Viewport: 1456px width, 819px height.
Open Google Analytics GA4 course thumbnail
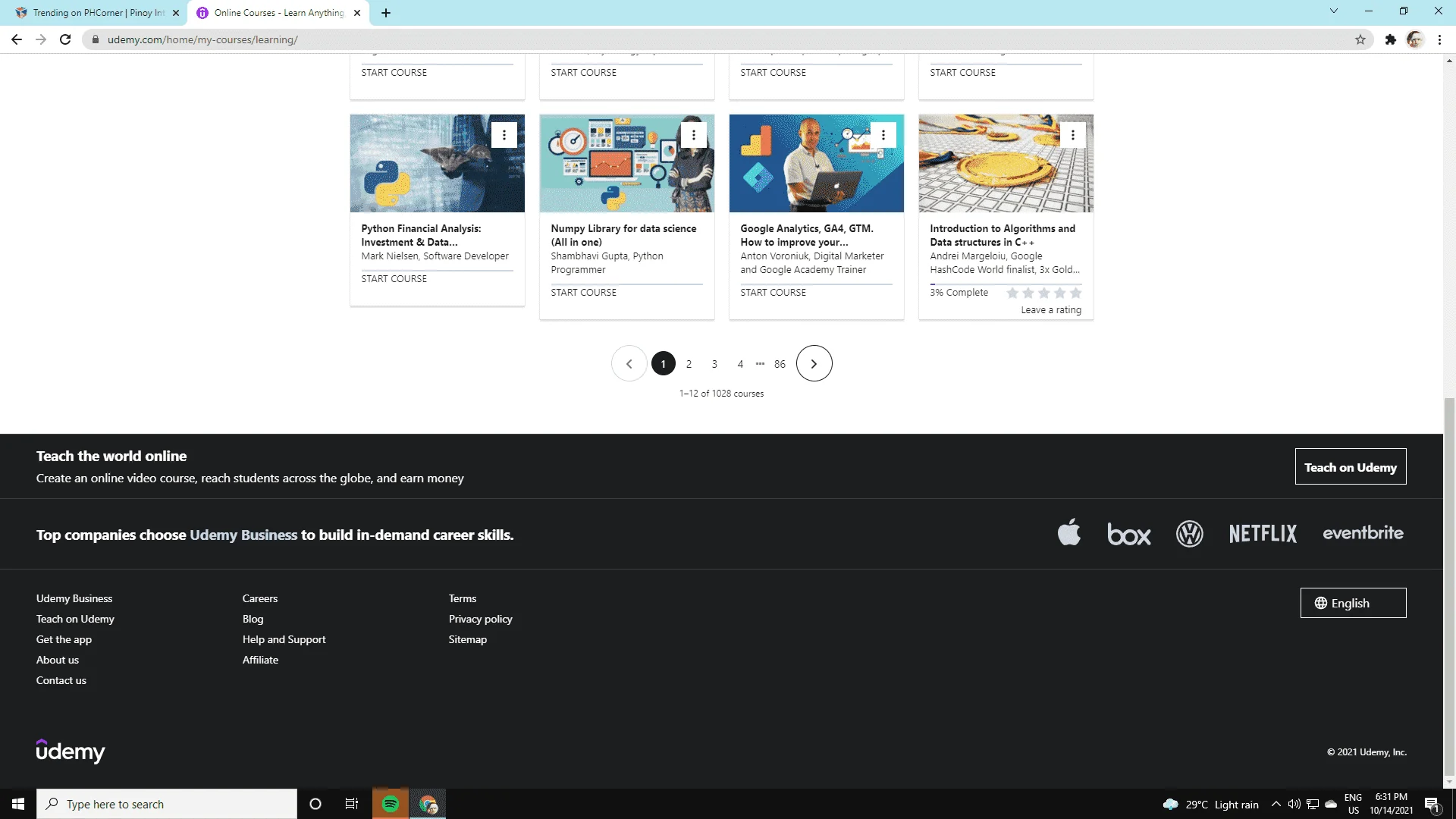[817, 163]
